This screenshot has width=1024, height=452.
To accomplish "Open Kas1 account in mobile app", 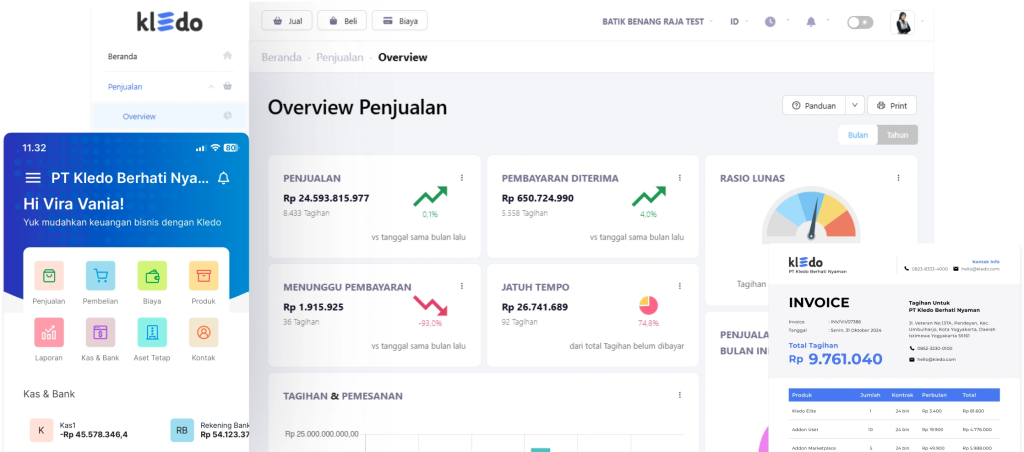I will 80,430.
